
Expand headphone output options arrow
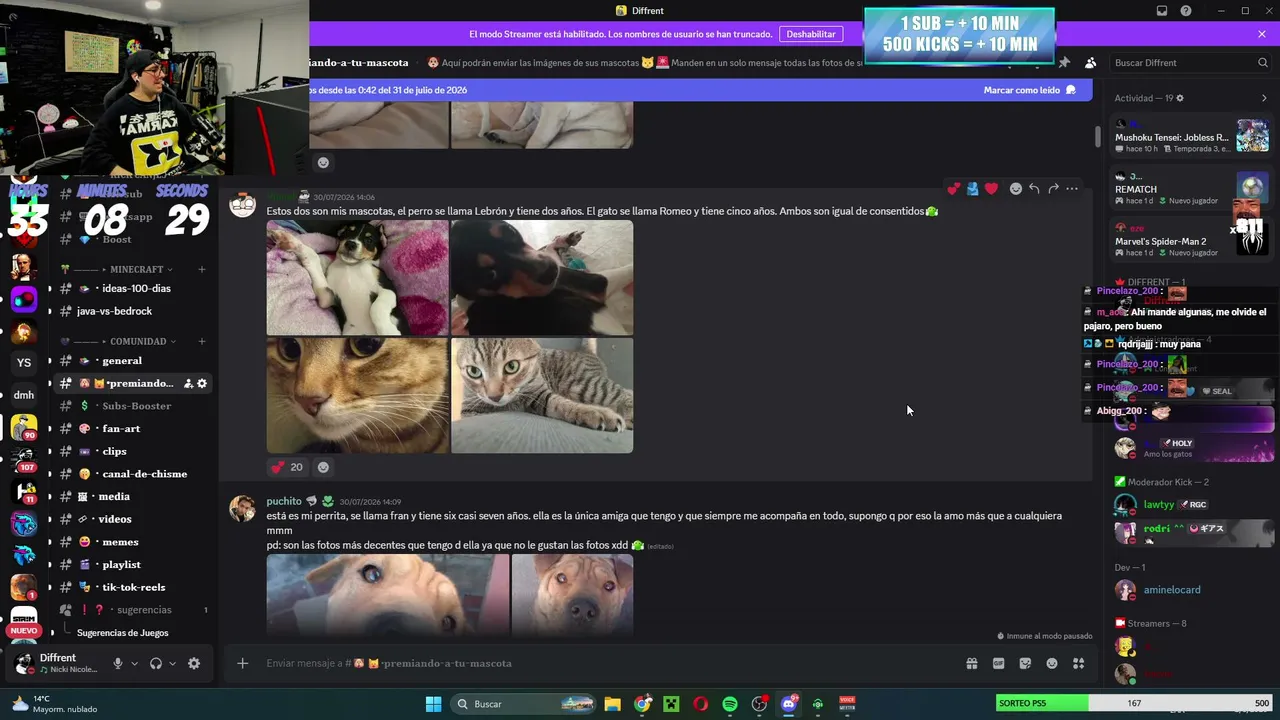pyautogui.click(x=172, y=663)
